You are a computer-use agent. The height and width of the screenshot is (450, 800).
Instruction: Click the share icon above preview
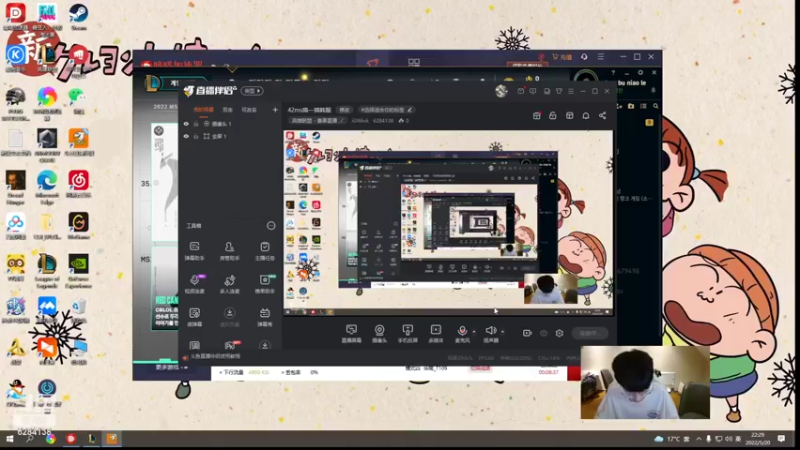pyautogui.click(x=603, y=116)
